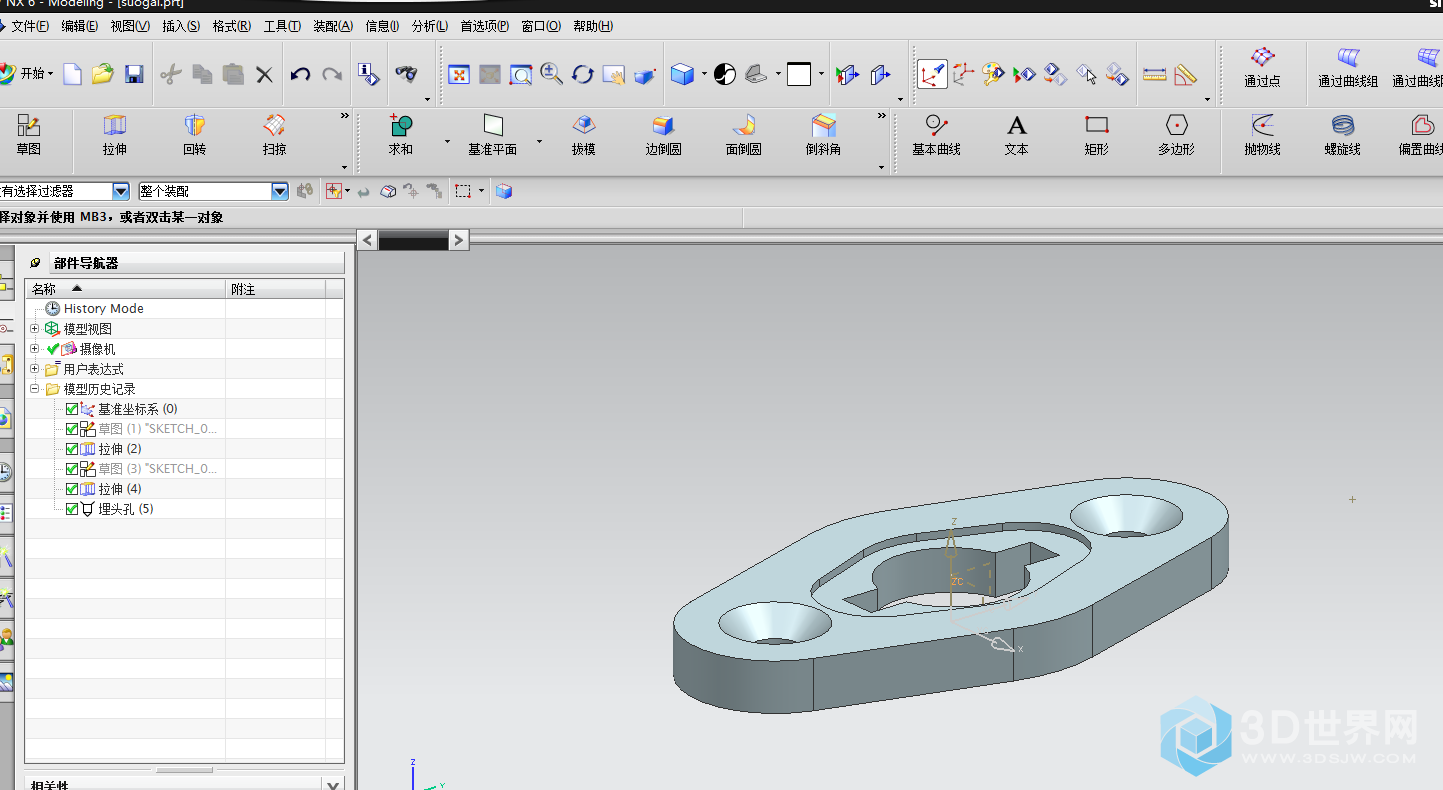The width and height of the screenshot is (1443, 790).
Task: Collapse the 相关性 panel chevron
Action: (x=333, y=785)
